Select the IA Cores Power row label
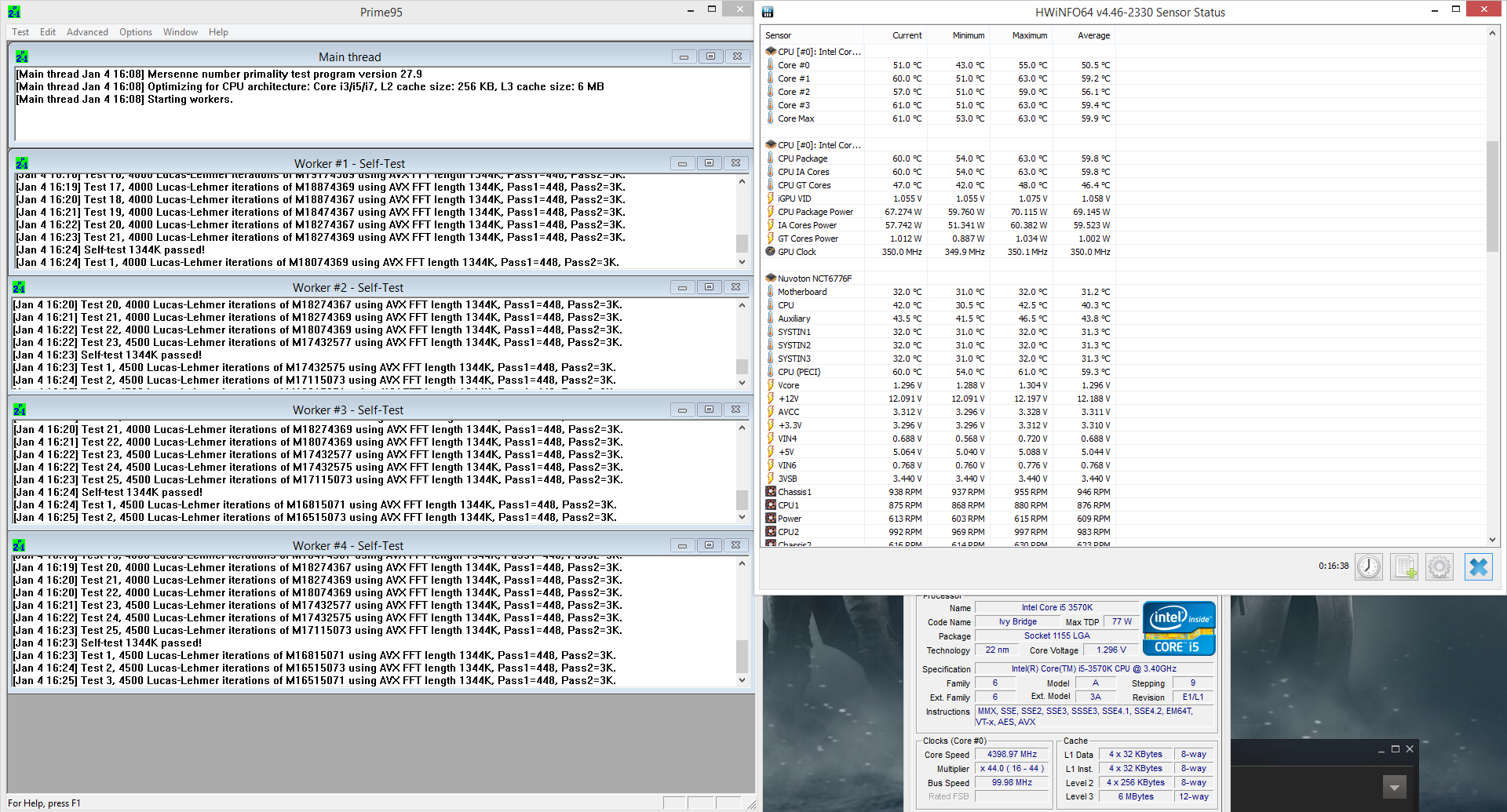1507x812 pixels. [x=807, y=225]
